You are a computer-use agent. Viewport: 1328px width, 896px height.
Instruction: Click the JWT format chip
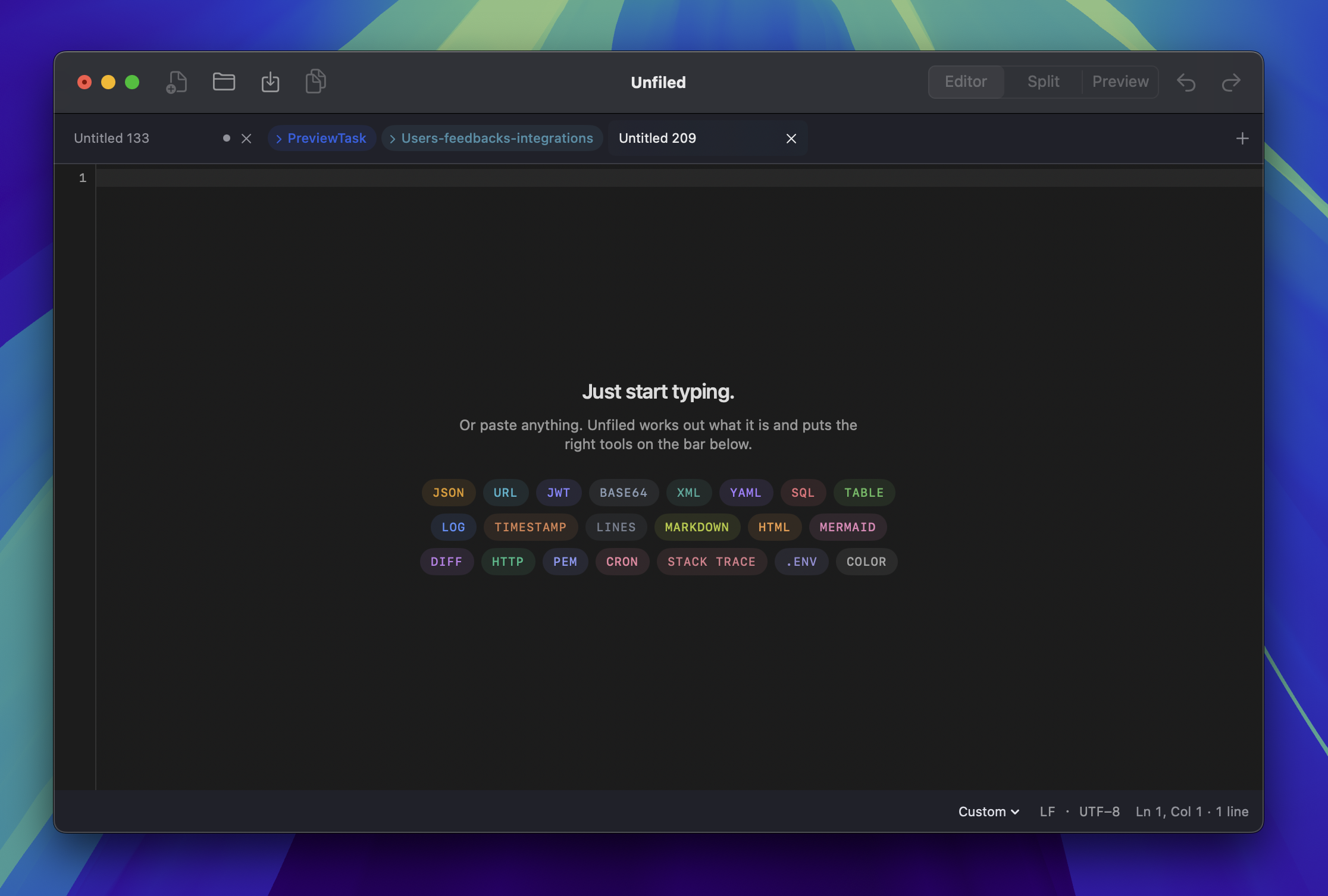[559, 493]
